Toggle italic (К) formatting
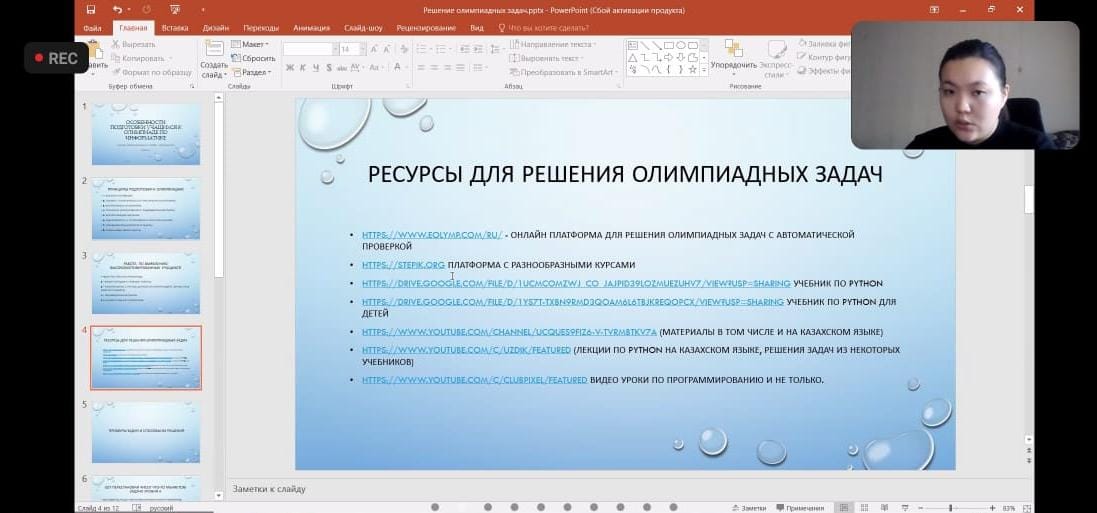This screenshot has height=513, width=1097. 303,68
